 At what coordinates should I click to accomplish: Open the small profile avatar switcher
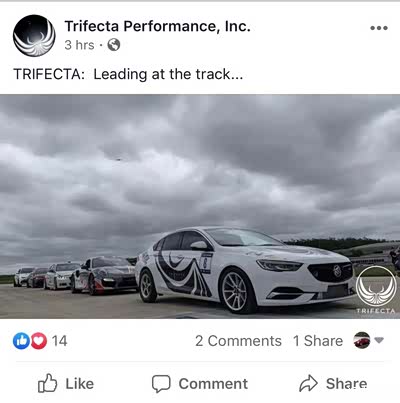[x=362, y=340]
